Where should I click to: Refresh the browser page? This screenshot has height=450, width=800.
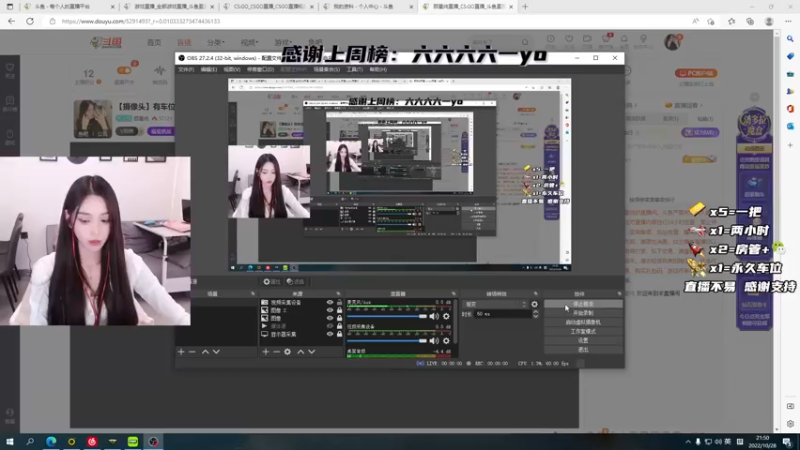point(30,21)
